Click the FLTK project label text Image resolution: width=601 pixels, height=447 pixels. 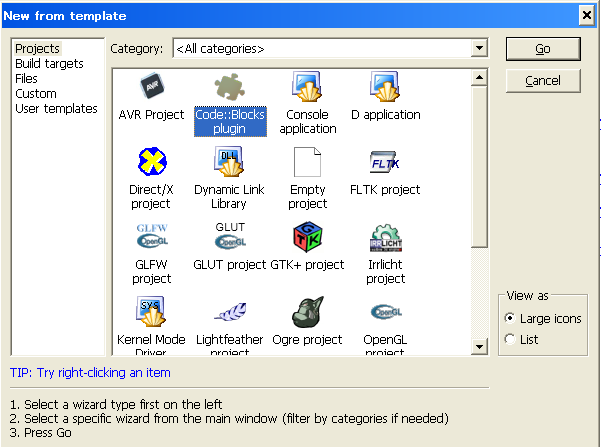click(x=385, y=190)
